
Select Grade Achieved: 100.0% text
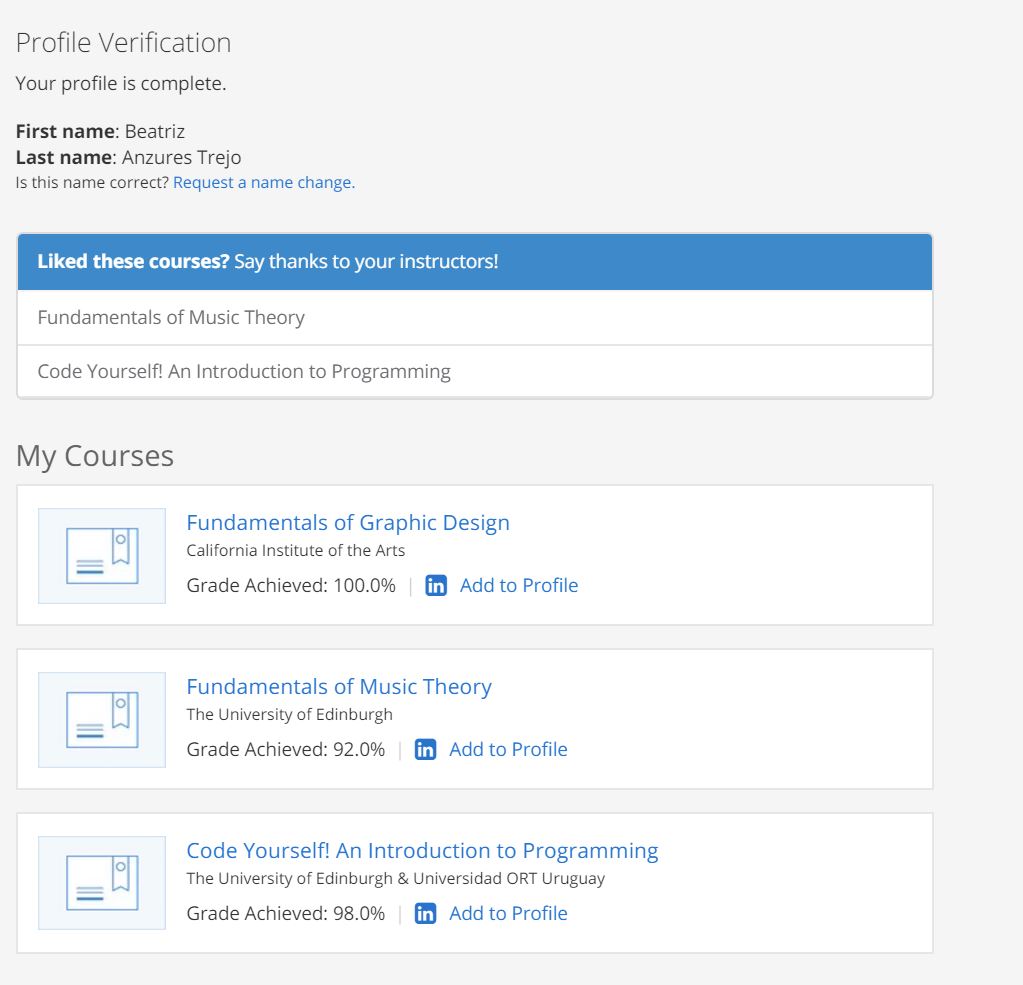pos(291,586)
